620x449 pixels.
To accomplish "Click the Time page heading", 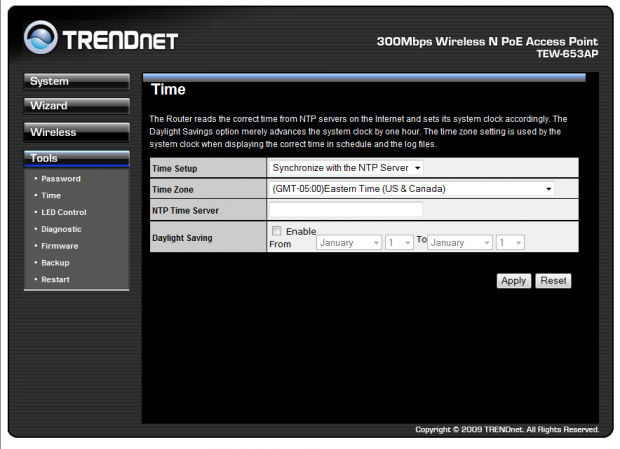I will (168, 90).
